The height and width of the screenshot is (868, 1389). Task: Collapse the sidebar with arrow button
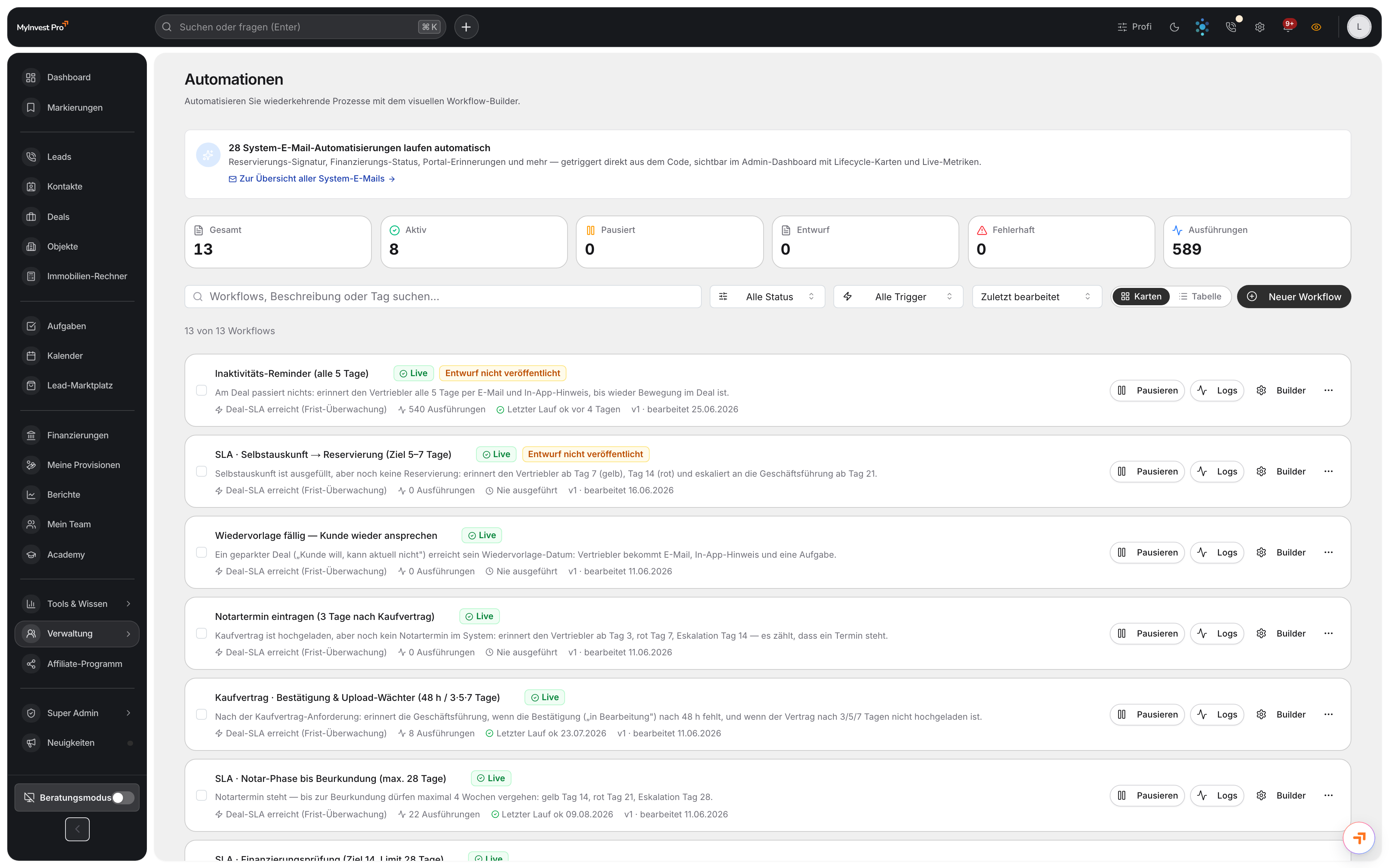click(77, 829)
